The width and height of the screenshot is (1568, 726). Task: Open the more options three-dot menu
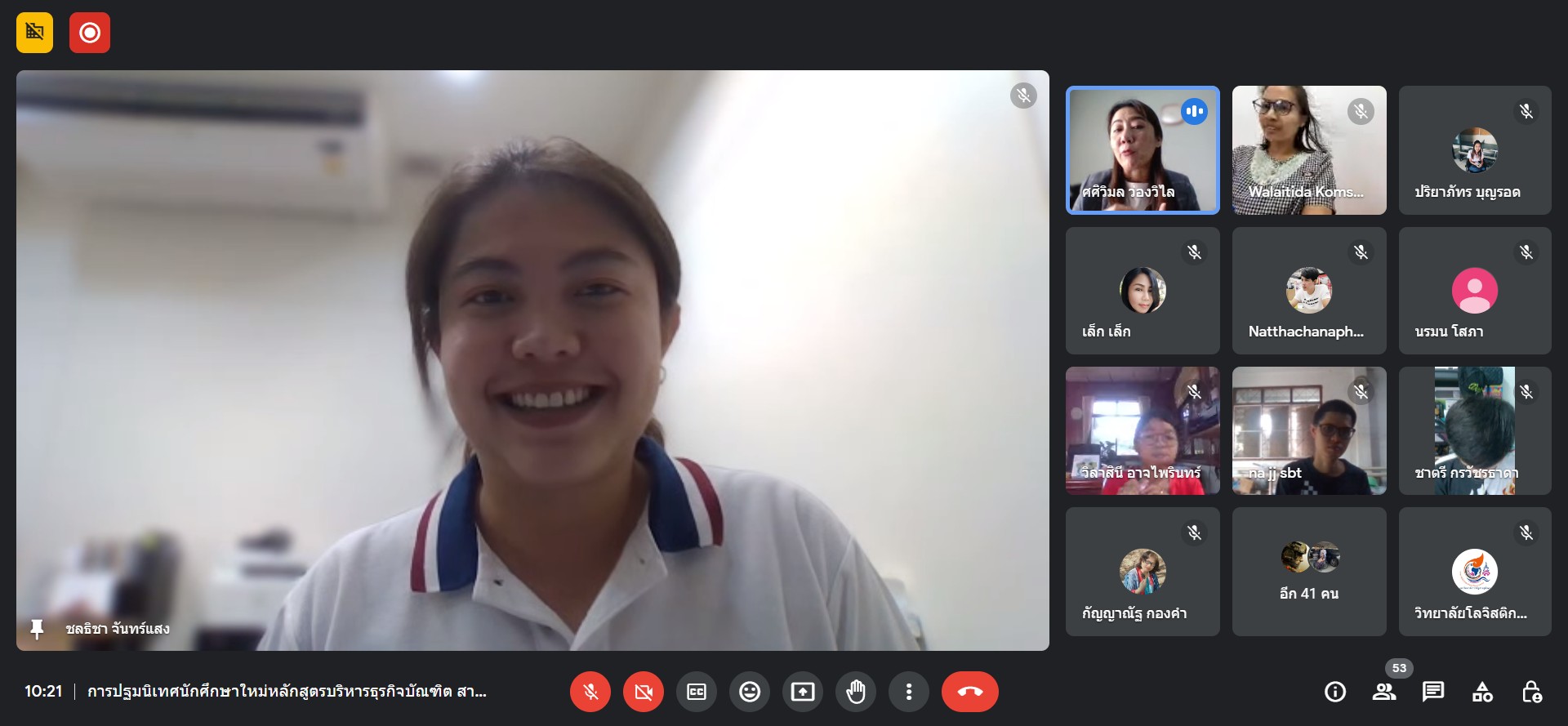(909, 692)
